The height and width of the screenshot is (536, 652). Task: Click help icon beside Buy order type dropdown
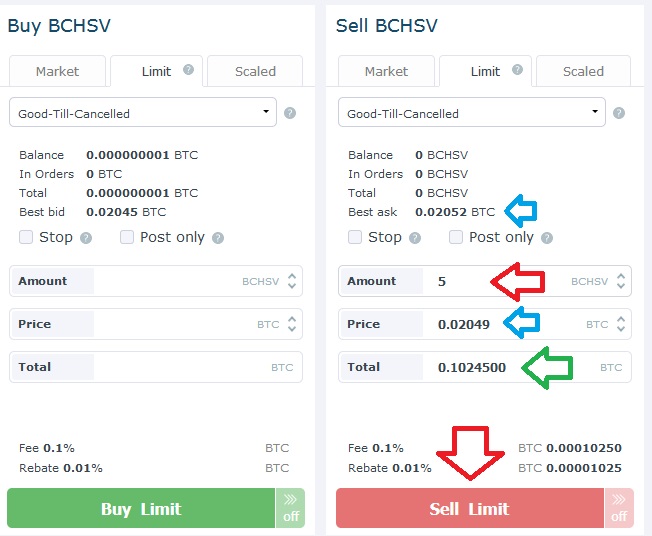click(290, 113)
